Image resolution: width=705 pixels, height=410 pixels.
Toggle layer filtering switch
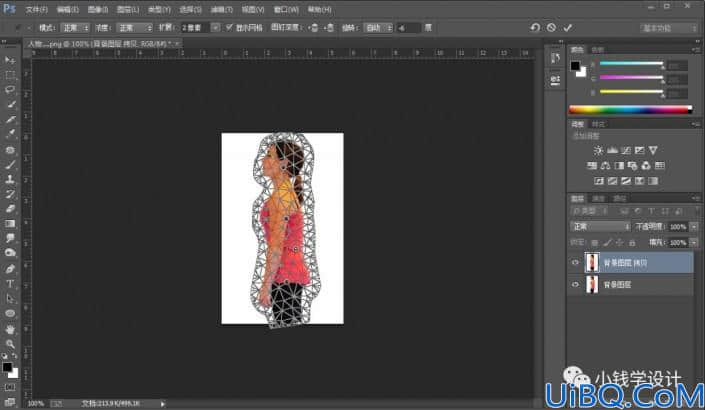point(697,211)
